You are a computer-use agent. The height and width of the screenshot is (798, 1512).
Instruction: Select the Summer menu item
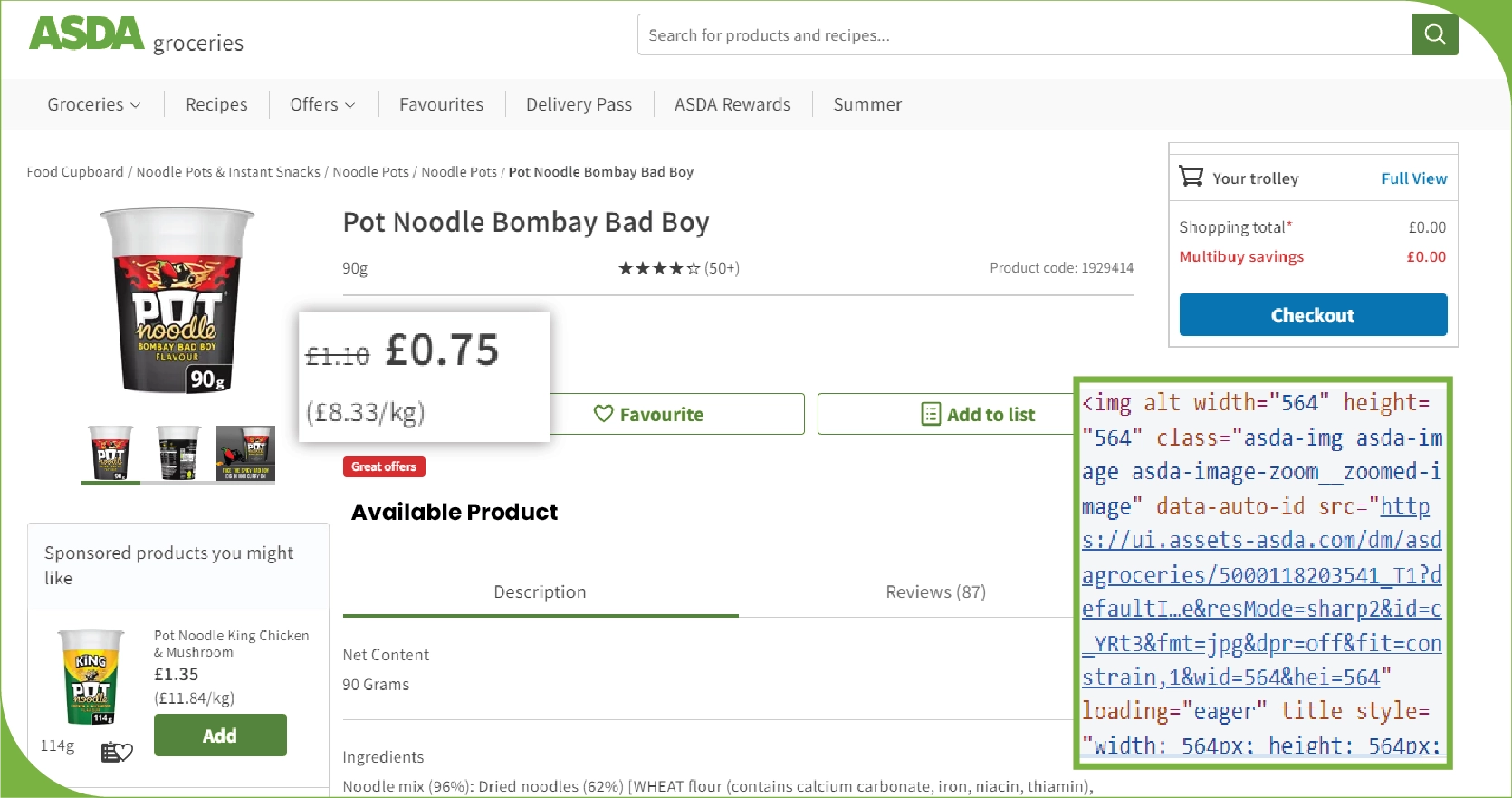867,104
